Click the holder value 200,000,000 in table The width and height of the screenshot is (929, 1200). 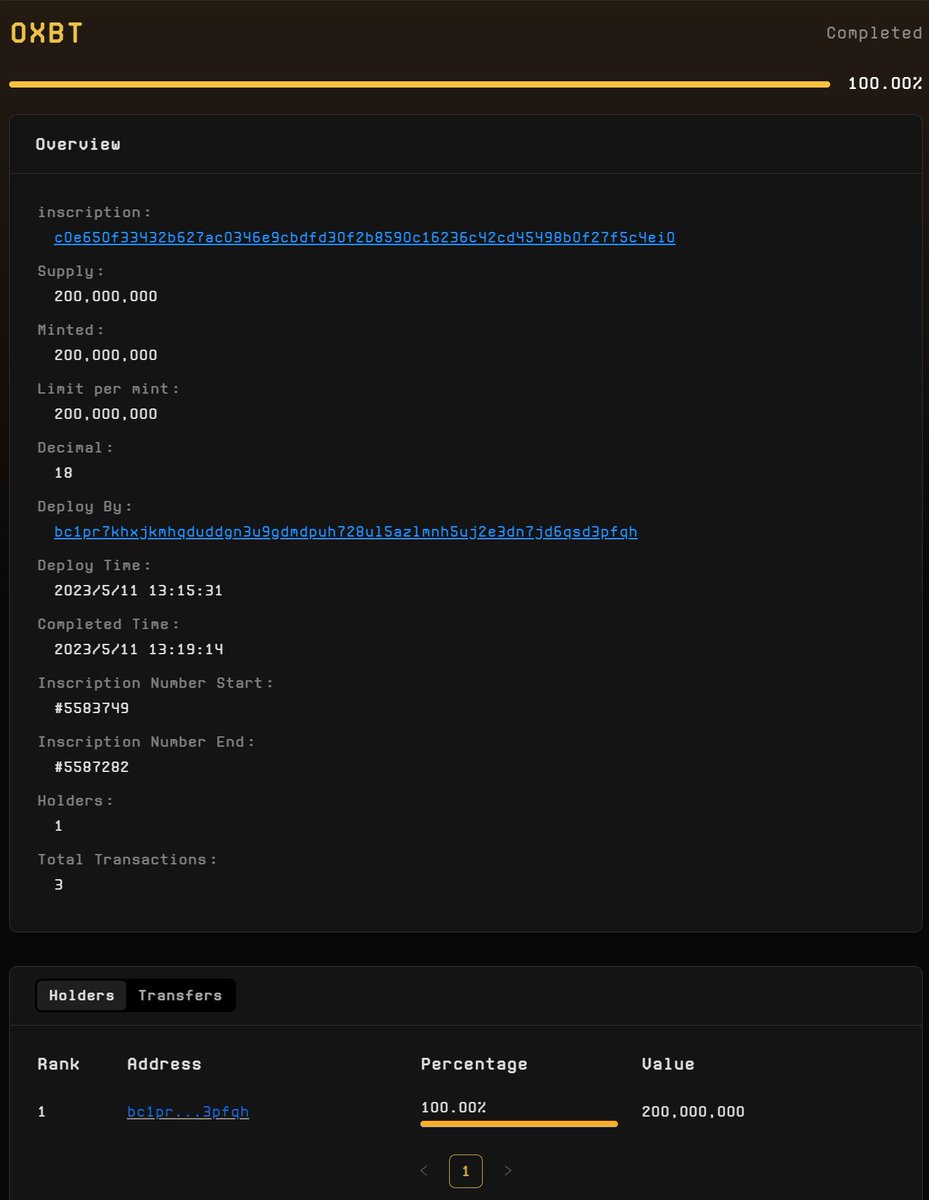click(693, 1112)
